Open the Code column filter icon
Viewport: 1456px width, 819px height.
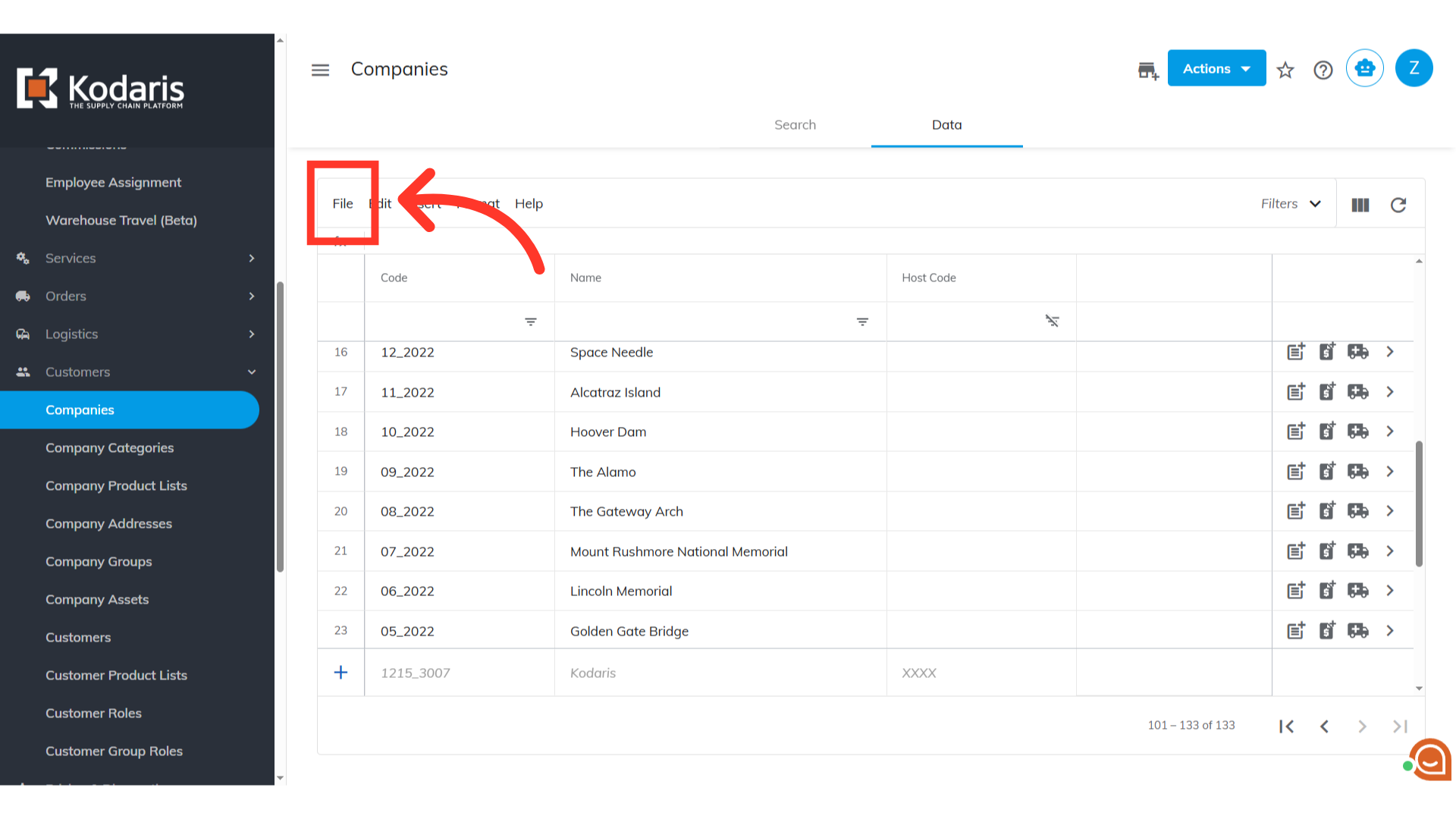[531, 322]
